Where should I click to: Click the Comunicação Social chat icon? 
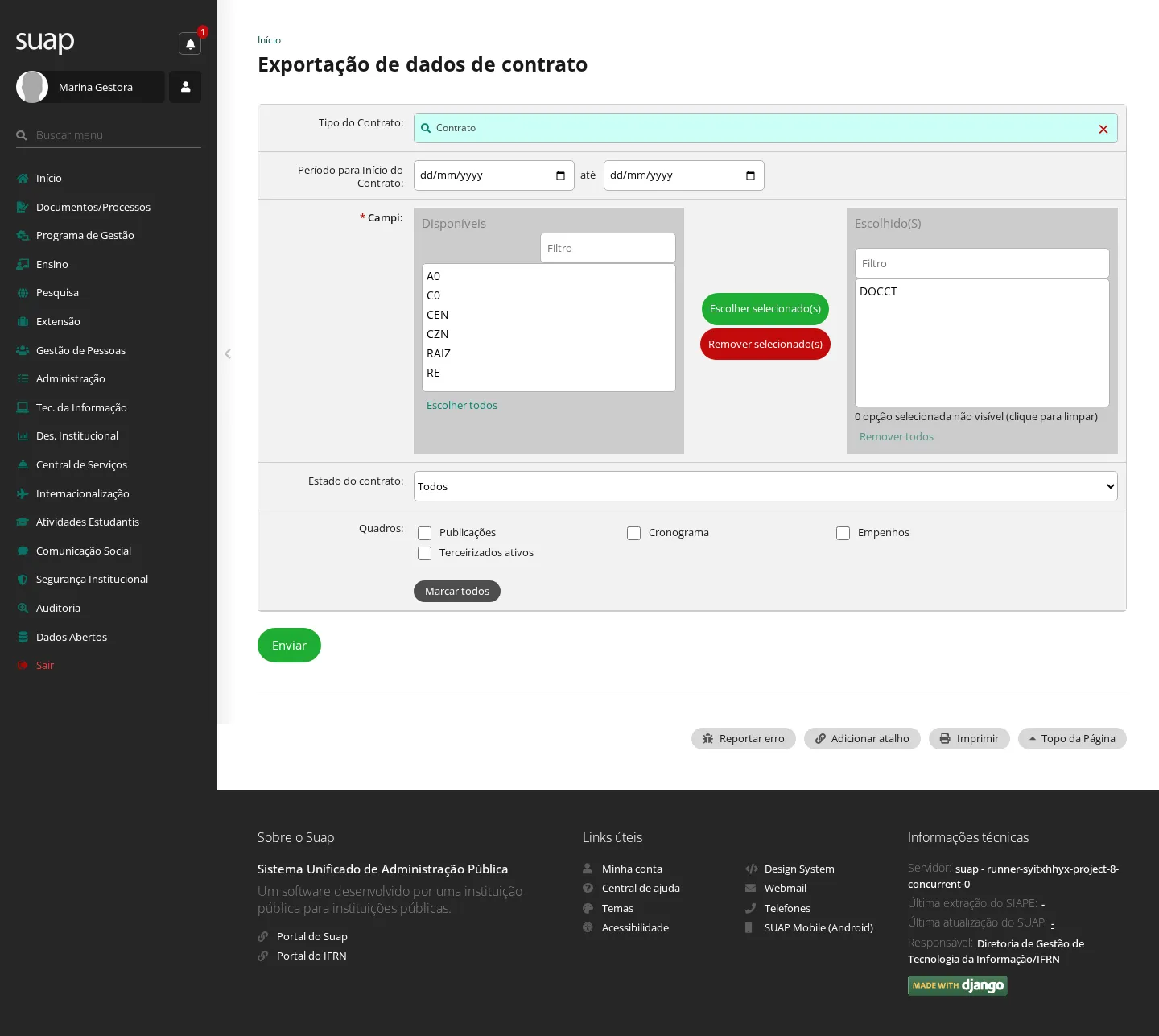pyautogui.click(x=23, y=551)
